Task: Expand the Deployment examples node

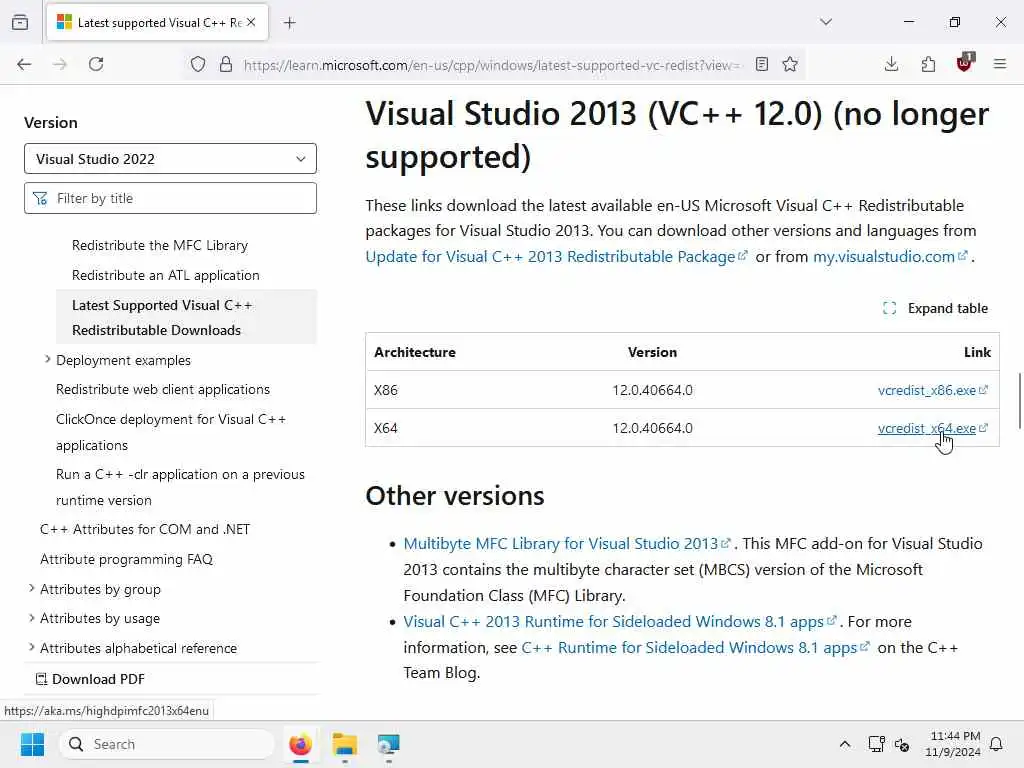Action: (x=47, y=359)
